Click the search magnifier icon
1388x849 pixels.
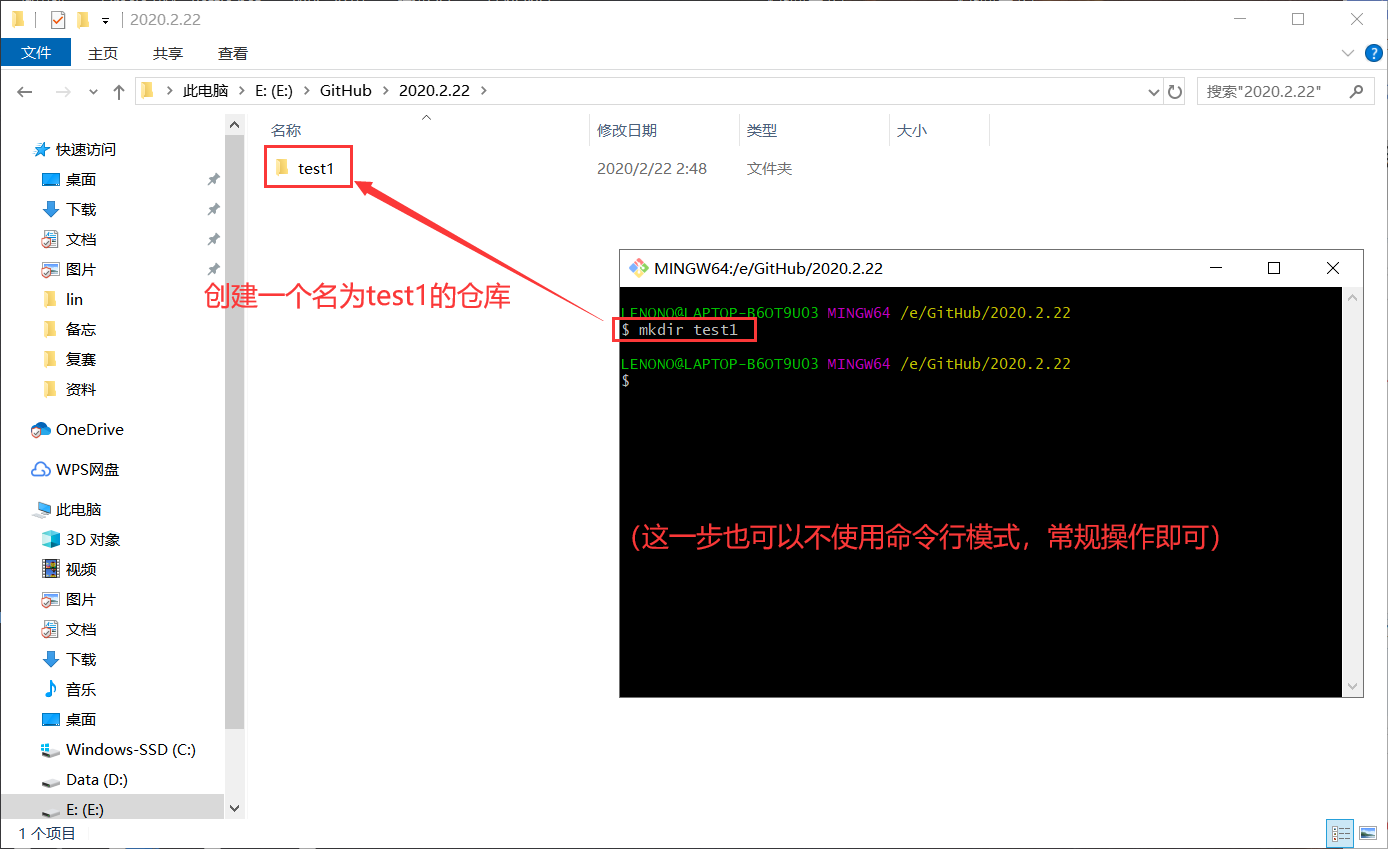click(x=1356, y=90)
